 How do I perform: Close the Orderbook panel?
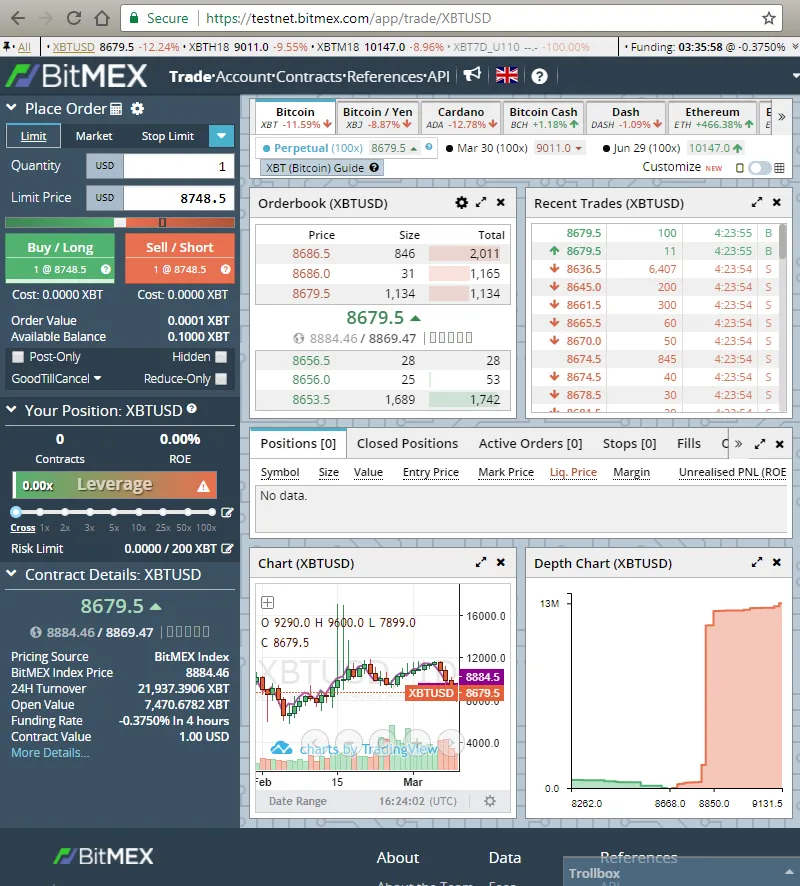(x=501, y=202)
